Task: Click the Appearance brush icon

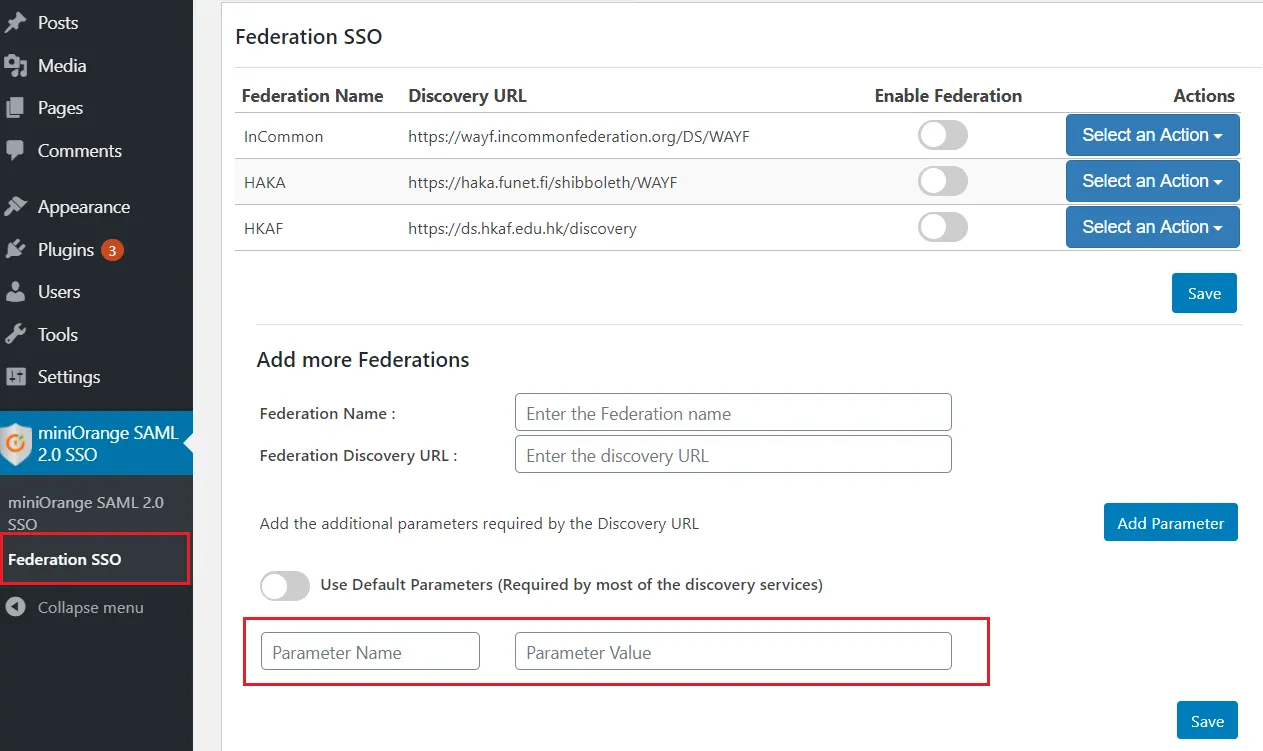Action: coord(15,207)
